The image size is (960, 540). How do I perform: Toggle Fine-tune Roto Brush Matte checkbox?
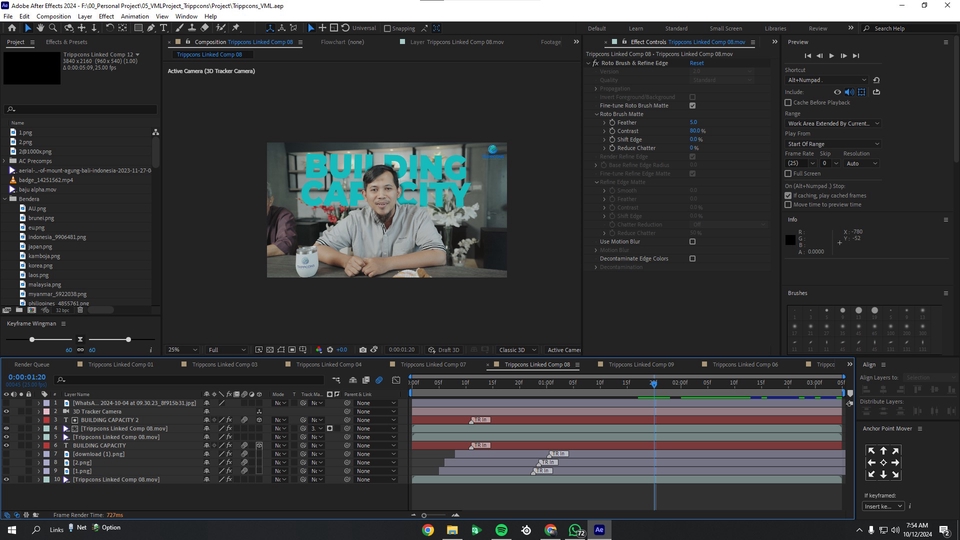(x=692, y=106)
